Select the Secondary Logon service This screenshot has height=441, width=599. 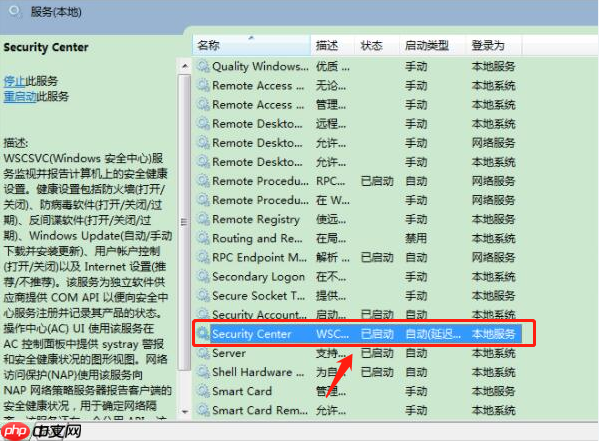click(258, 276)
